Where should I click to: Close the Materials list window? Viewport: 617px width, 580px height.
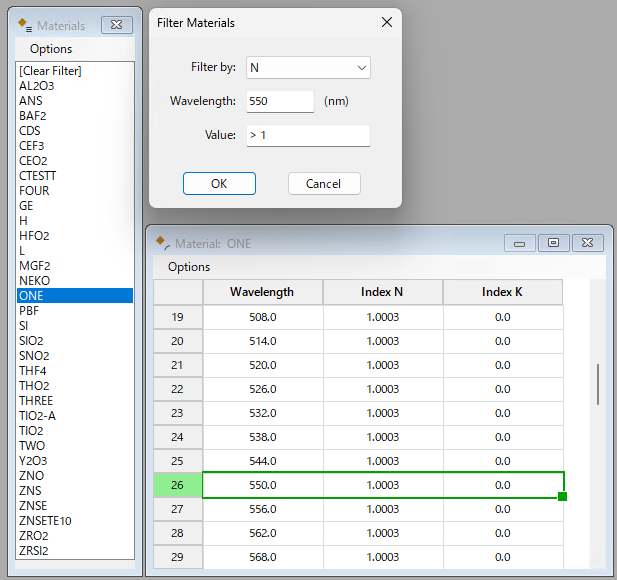[x=117, y=25]
